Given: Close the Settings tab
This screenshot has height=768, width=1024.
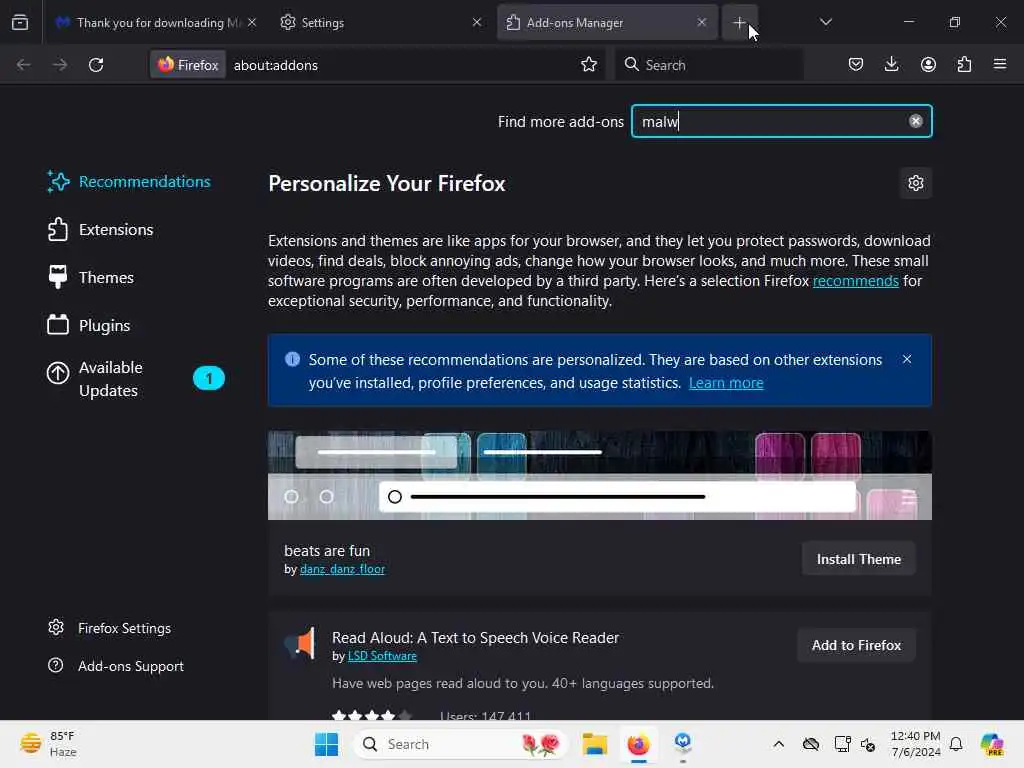Looking at the screenshot, I should [477, 22].
